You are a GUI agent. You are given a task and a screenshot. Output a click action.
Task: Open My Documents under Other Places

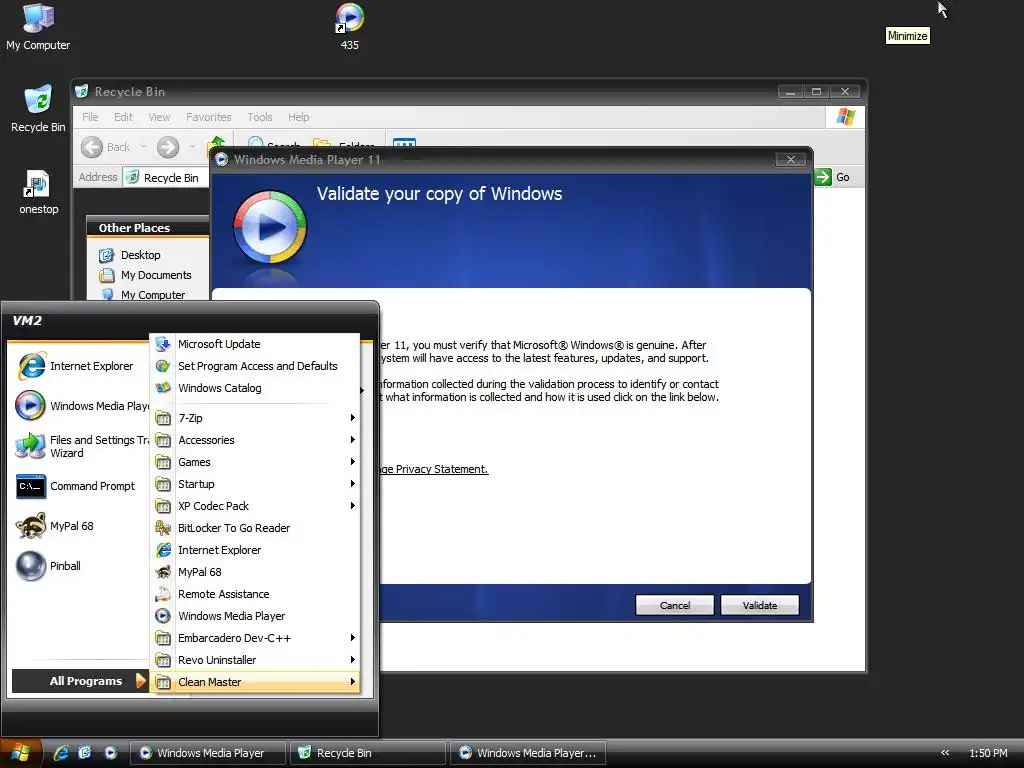pos(145,275)
